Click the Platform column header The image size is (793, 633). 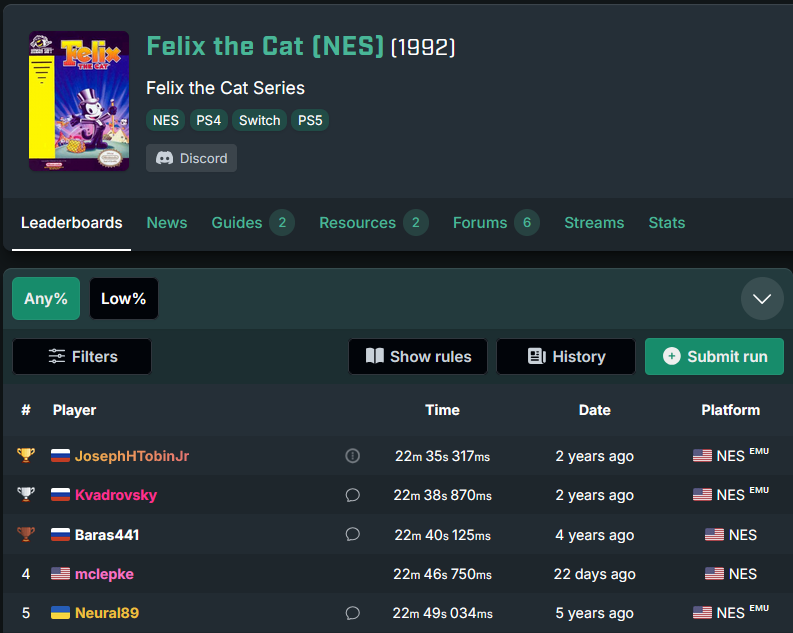pyautogui.click(x=731, y=410)
